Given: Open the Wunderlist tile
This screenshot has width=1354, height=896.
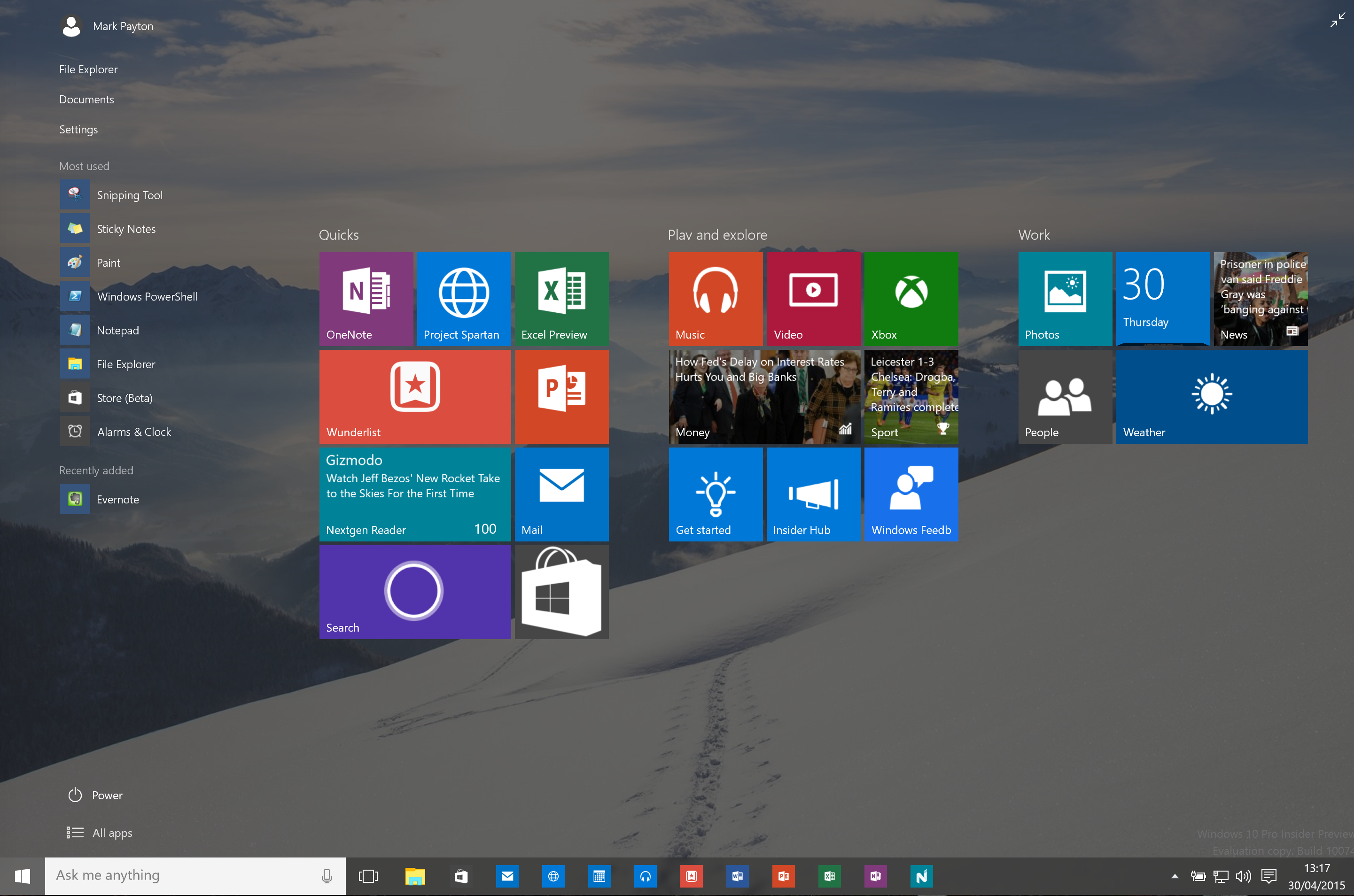Looking at the screenshot, I should pyautogui.click(x=415, y=396).
